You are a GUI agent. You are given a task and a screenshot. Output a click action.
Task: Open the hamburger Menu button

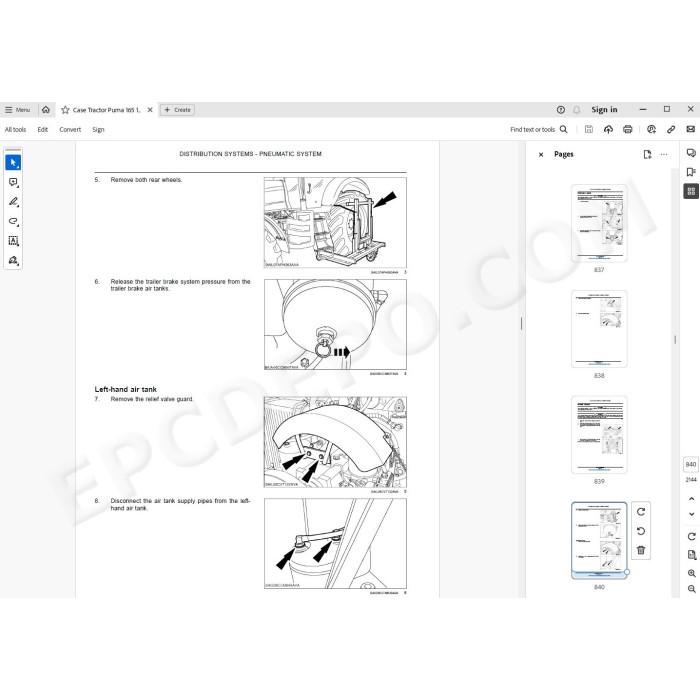17,110
